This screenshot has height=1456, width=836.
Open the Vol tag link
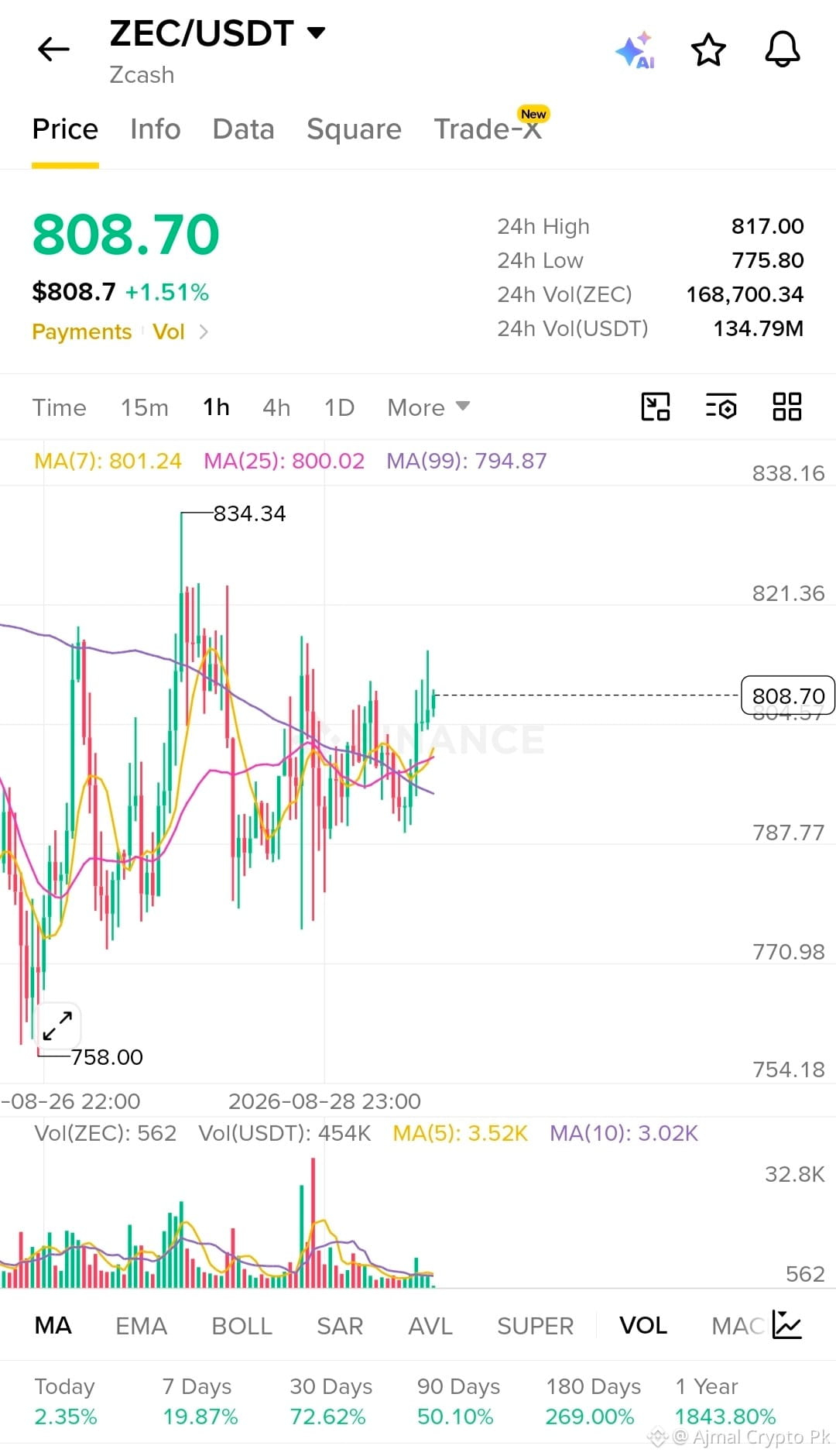pyautogui.click(x=168, y=332)
